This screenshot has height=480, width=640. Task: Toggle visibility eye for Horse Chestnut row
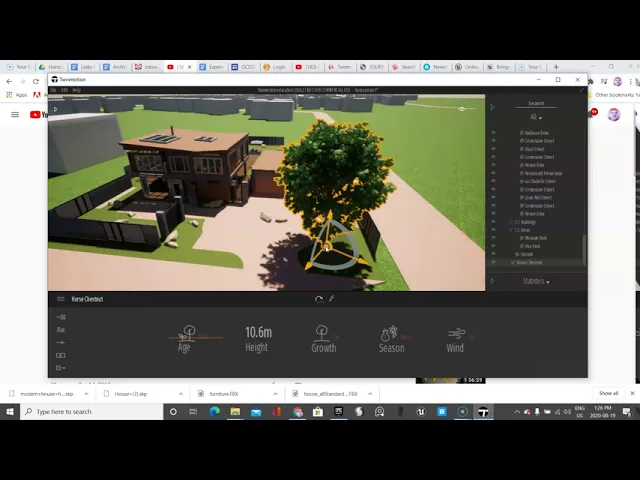click(x=493, y=262)
